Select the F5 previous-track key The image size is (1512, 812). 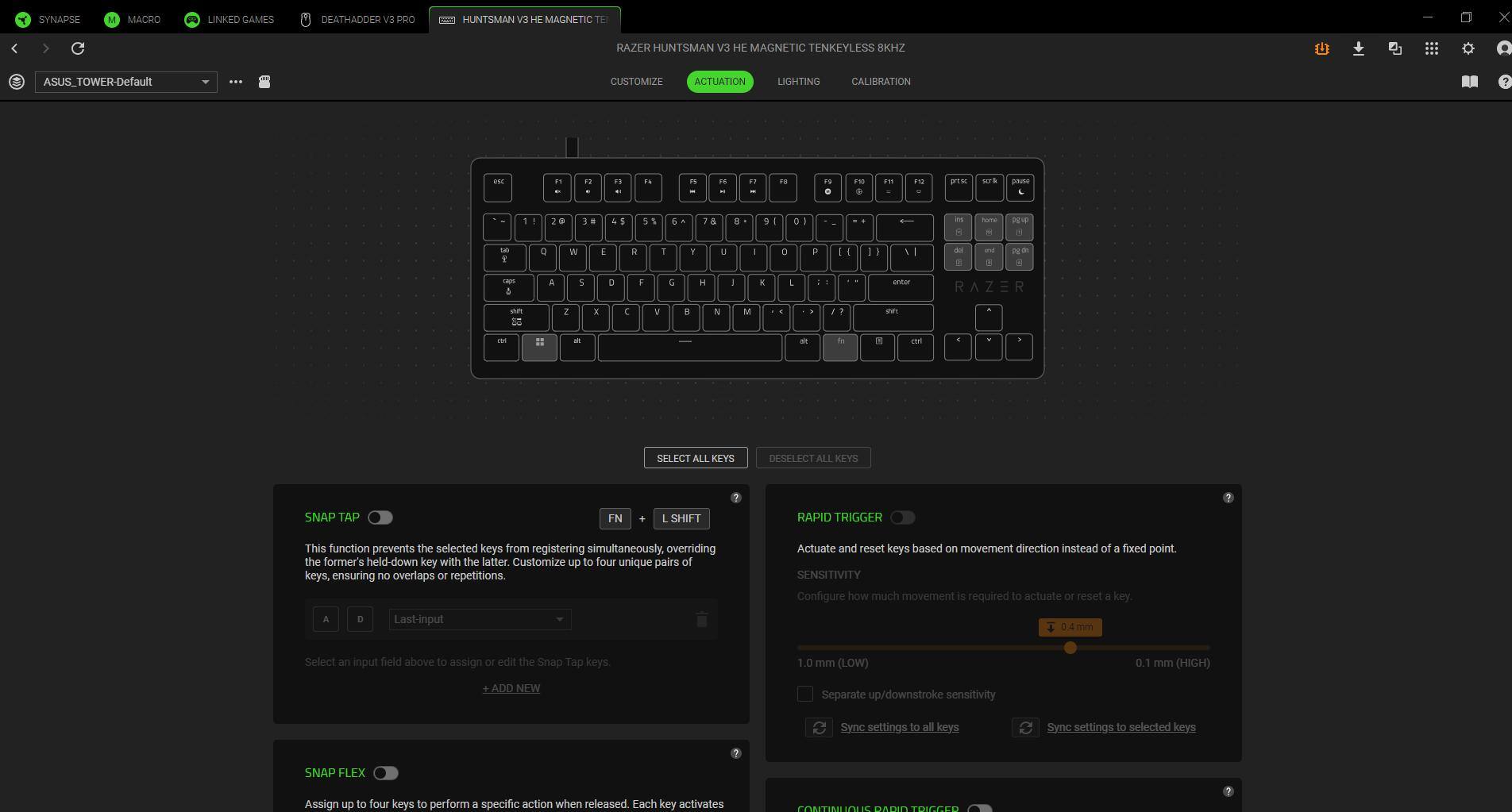[x=692, y=187]
